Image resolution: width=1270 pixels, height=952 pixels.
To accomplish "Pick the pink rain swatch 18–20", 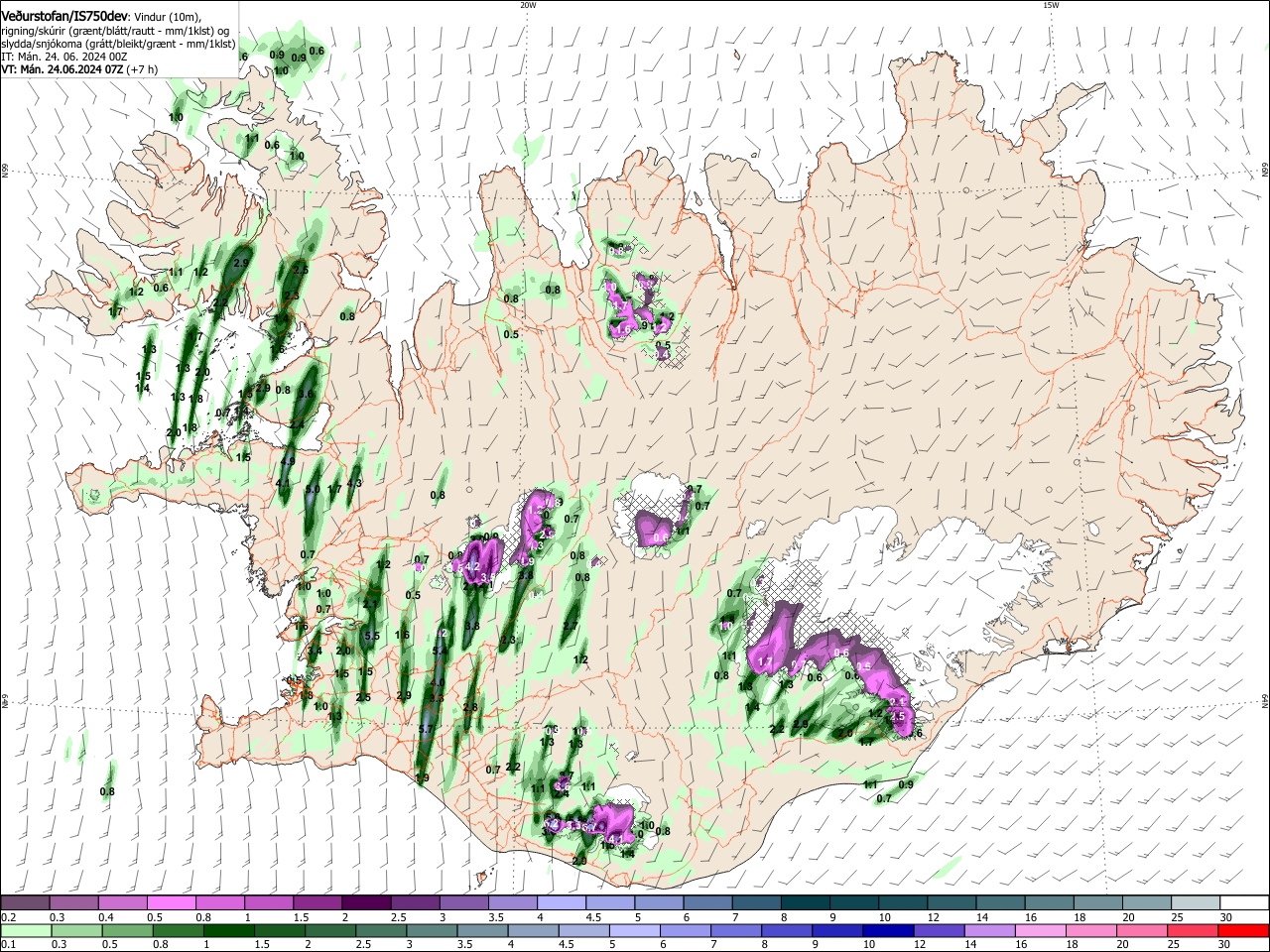I will coord(1092,930).
